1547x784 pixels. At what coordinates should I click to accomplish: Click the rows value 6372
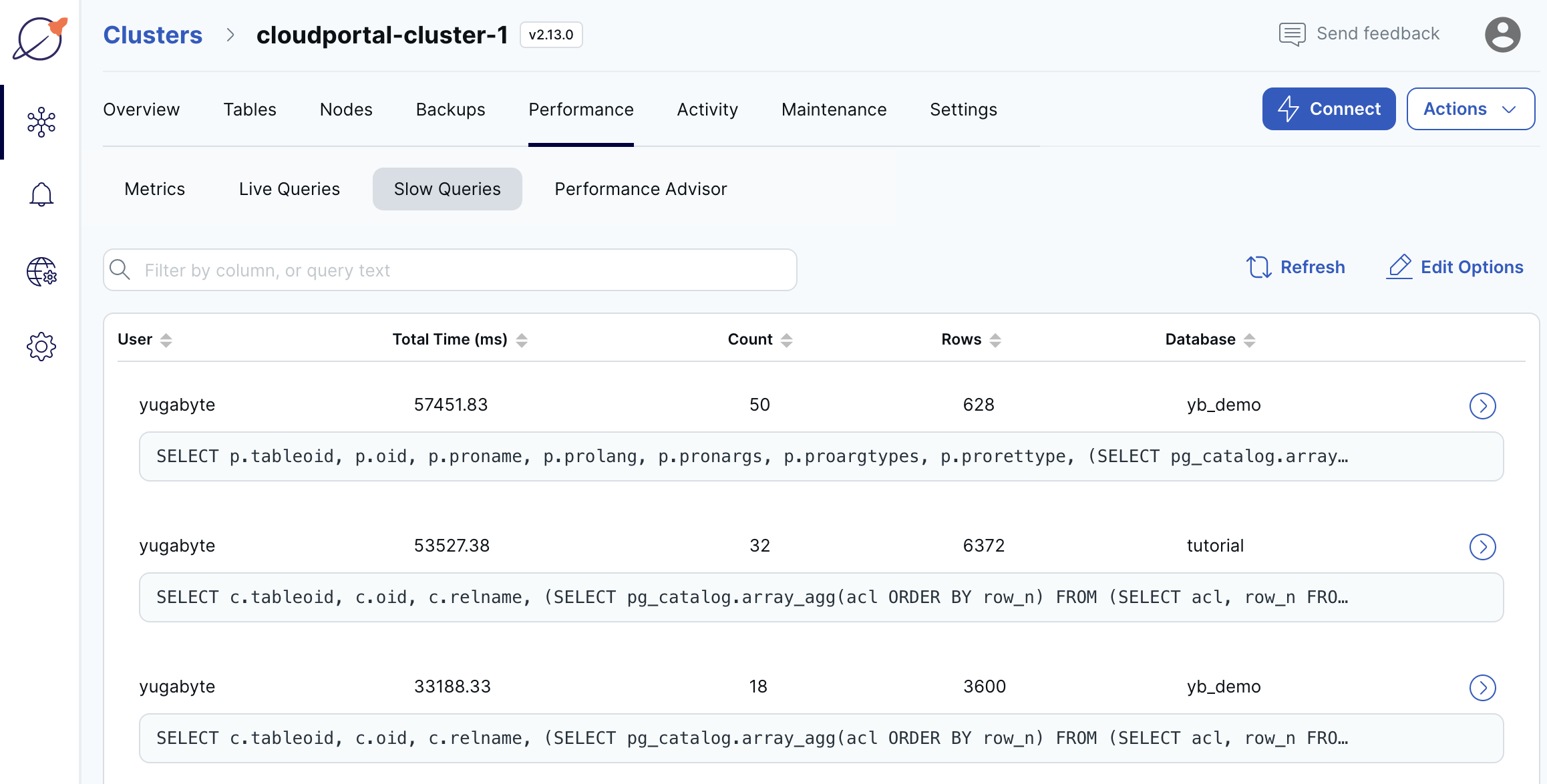tap(983, 546)
